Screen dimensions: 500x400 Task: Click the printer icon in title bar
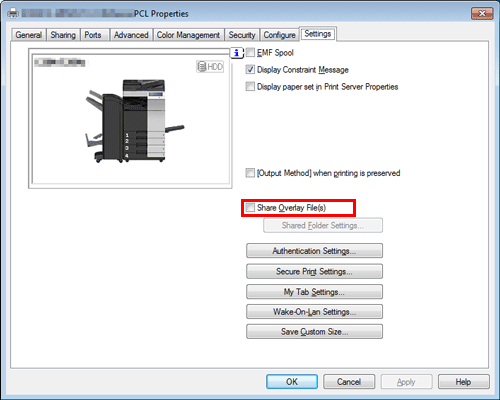pos(13,13)
